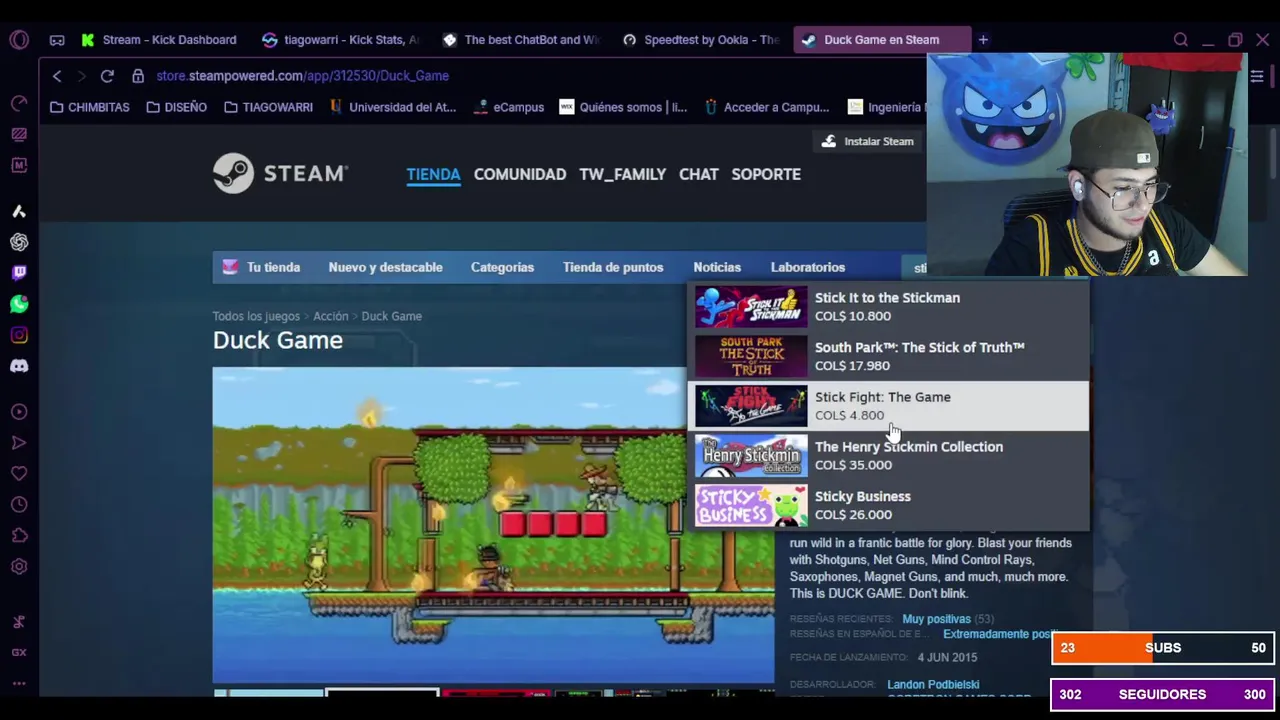The width and height of the screenshot is (1280, 720).
Task: Expand the Categorías menu
Action: 502,267
